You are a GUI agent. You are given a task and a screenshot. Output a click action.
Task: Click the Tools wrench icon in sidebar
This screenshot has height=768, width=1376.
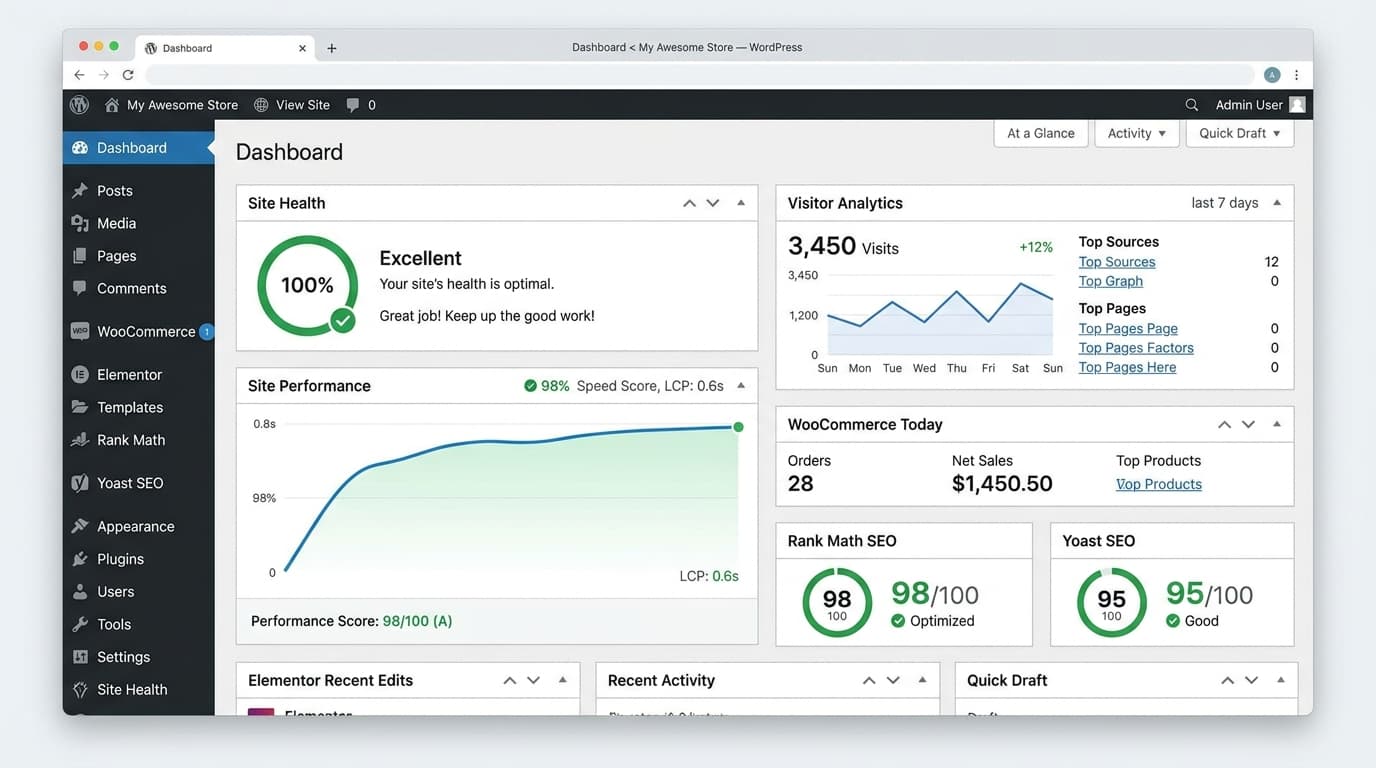(80, 624)
